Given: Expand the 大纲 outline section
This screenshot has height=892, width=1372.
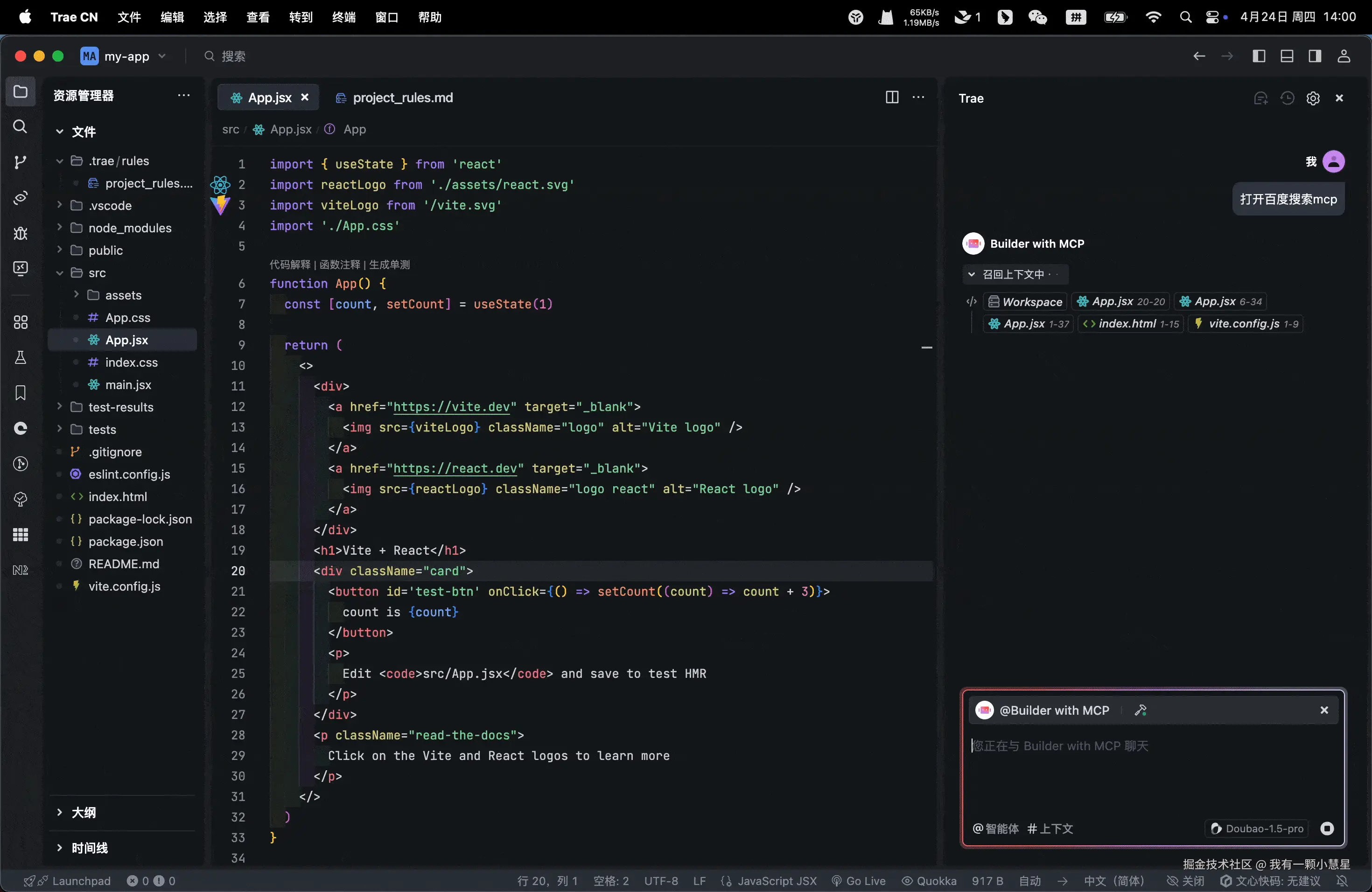Looking at the screenshot, I should [x=84, y=813].
